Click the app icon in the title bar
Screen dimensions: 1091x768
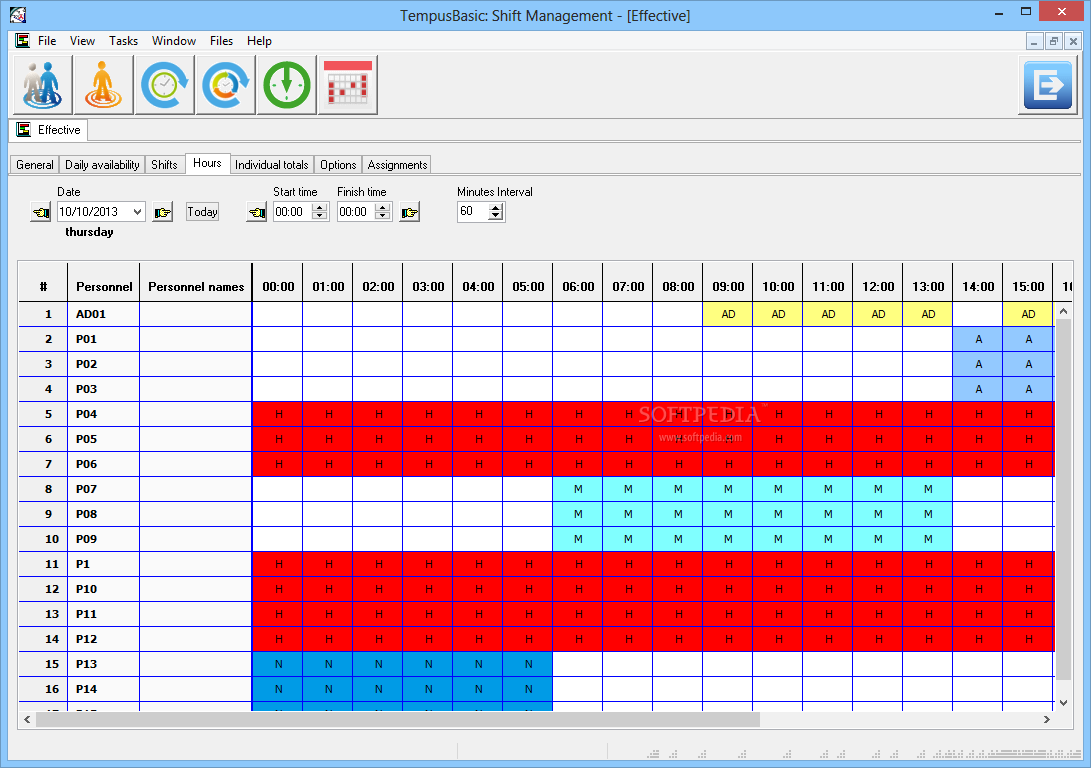(17, 14)
